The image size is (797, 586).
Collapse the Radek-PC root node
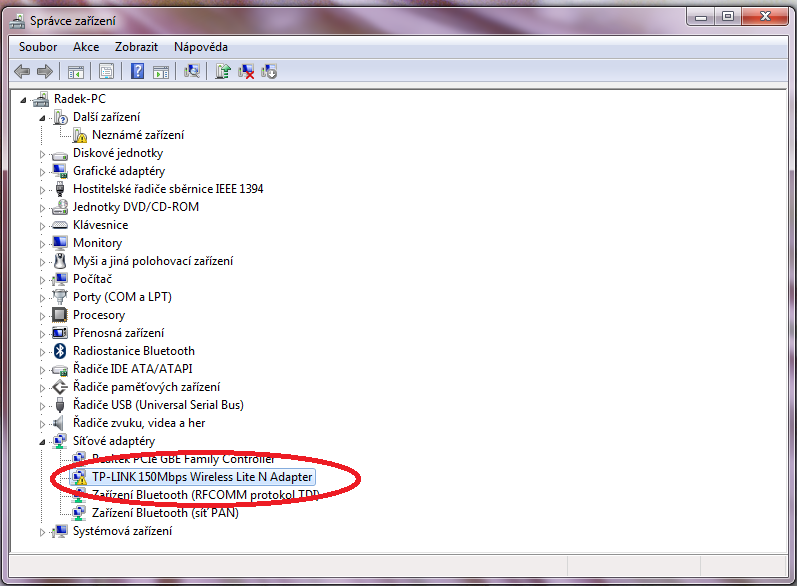23,100
